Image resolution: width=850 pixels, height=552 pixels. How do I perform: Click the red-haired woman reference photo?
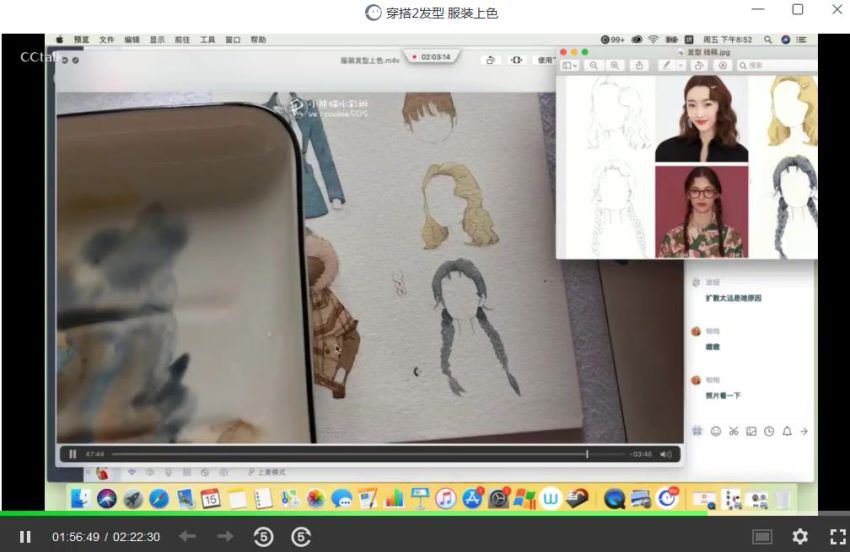tap(701, 117)
